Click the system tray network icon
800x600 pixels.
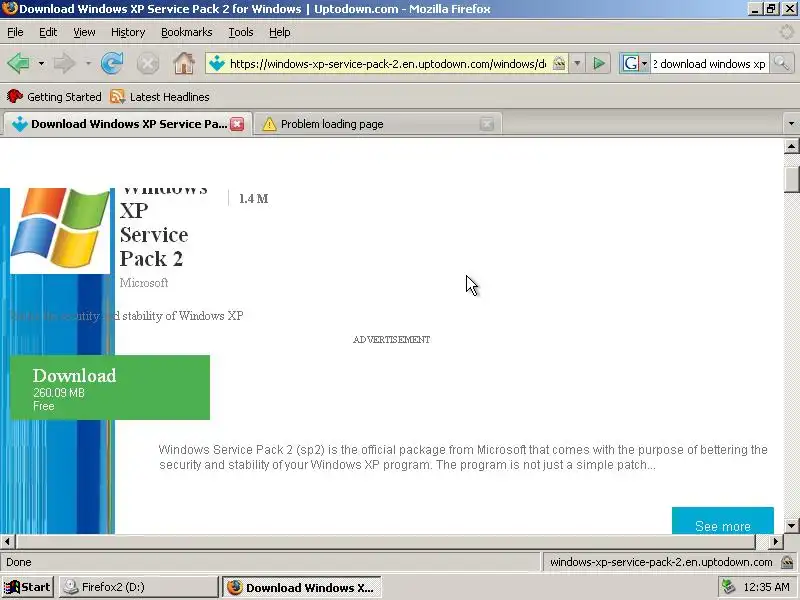pyautogui.click(x=729, y=587)
